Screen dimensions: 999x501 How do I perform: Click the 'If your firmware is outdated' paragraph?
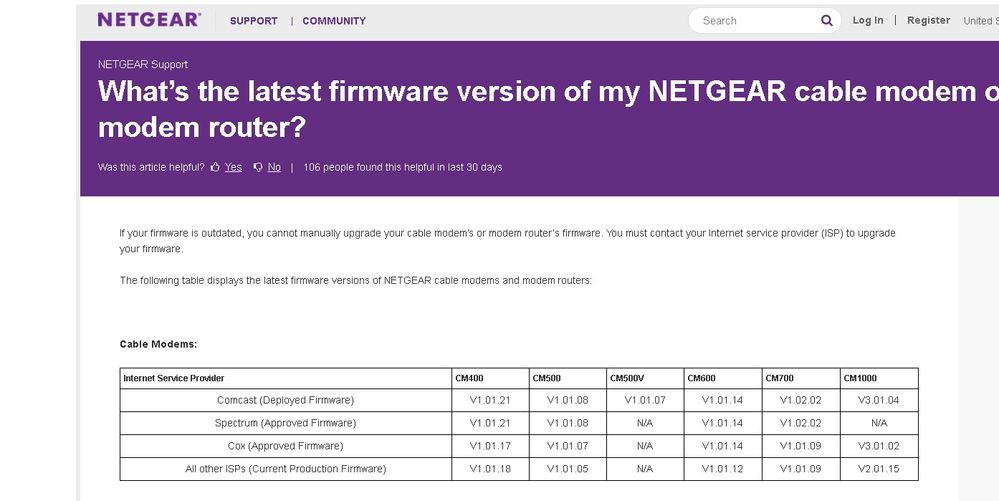507,241
